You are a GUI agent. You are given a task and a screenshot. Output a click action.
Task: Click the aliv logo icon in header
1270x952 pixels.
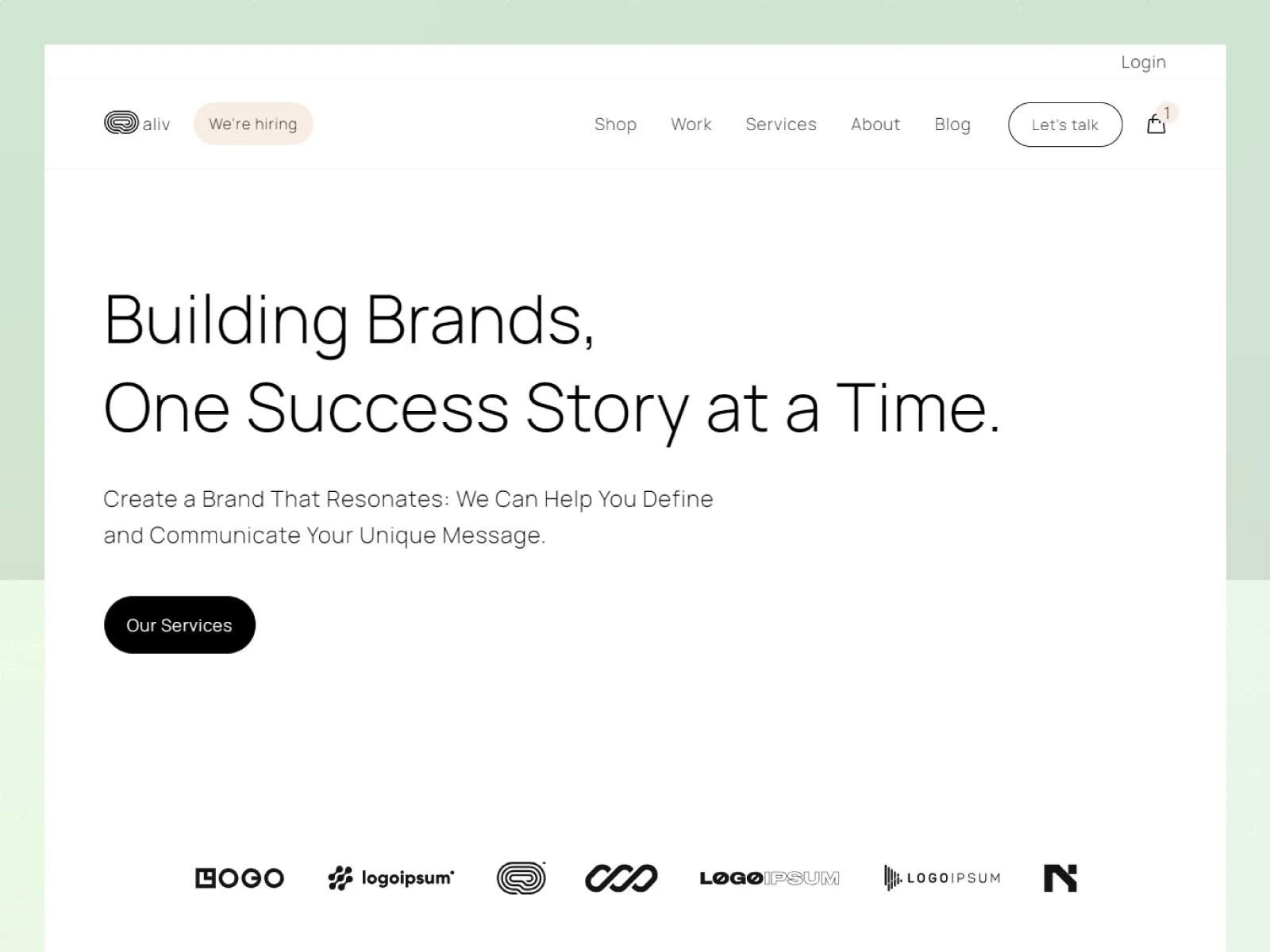tap(121, 123)
